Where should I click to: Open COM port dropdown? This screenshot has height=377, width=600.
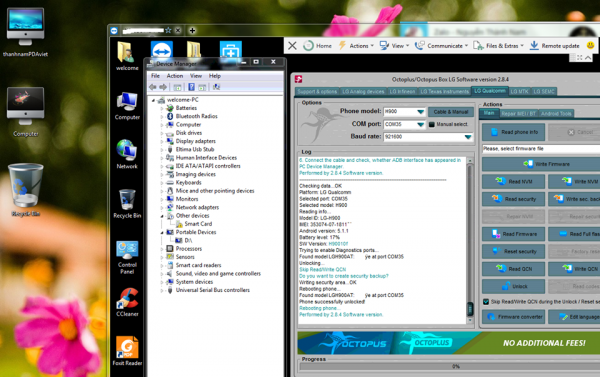click(x=421, y=124)
